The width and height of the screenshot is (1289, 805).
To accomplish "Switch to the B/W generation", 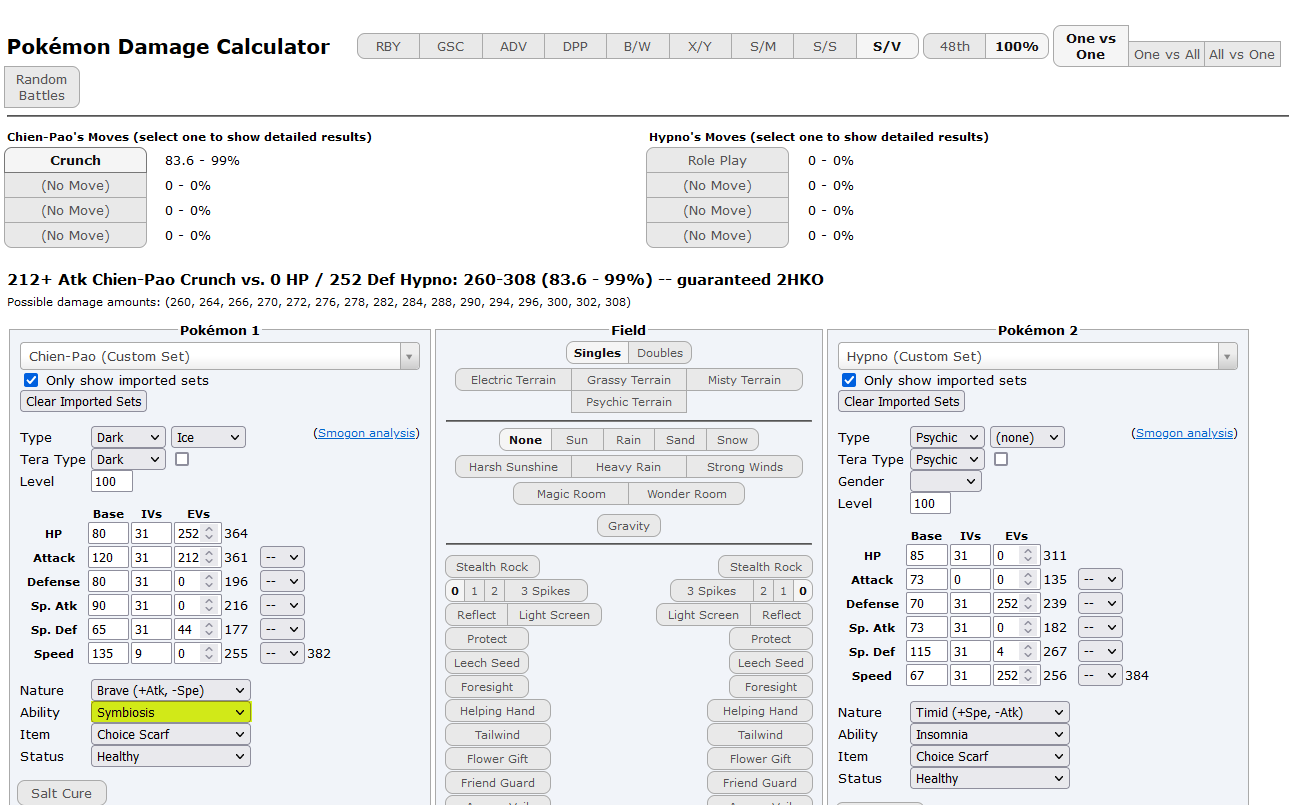I will point(637,46).
